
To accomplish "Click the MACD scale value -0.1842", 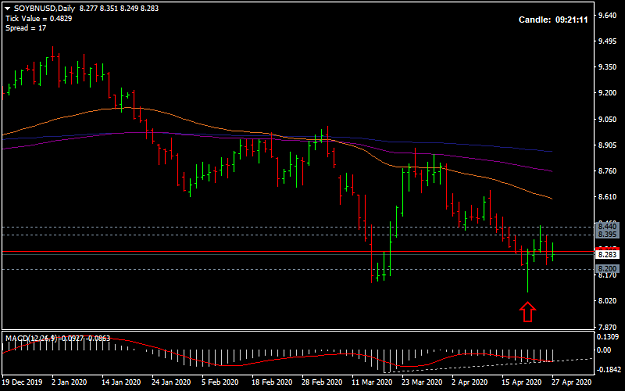I will click(609, 370).
